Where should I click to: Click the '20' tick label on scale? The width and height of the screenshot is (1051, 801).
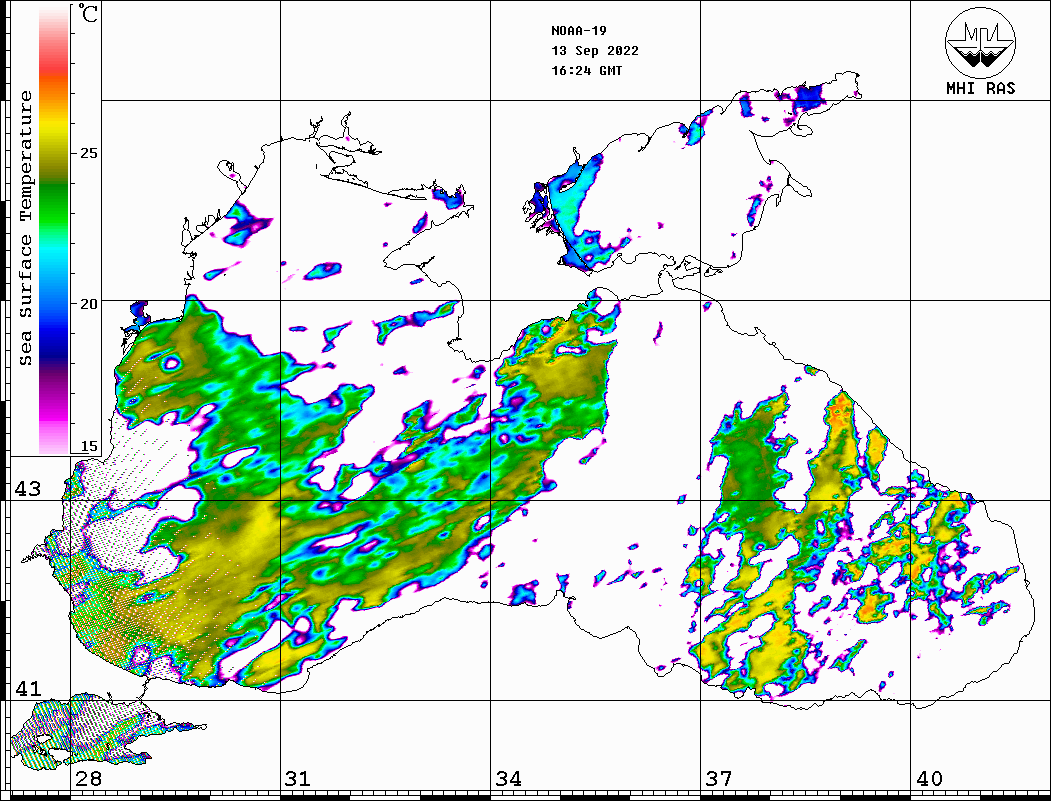tap(88, 304)
